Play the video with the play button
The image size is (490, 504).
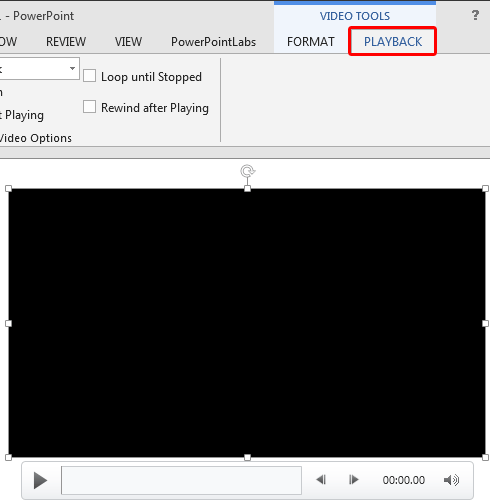(40, 480)
